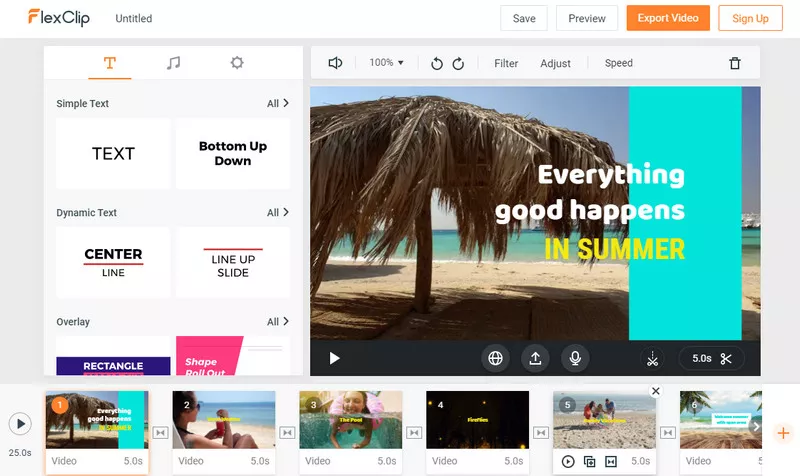Viewport: 800px width, 476px height.
Task: Add Shape Roll Out overlay
Action: pyautogui.click(x=233, y=356)
